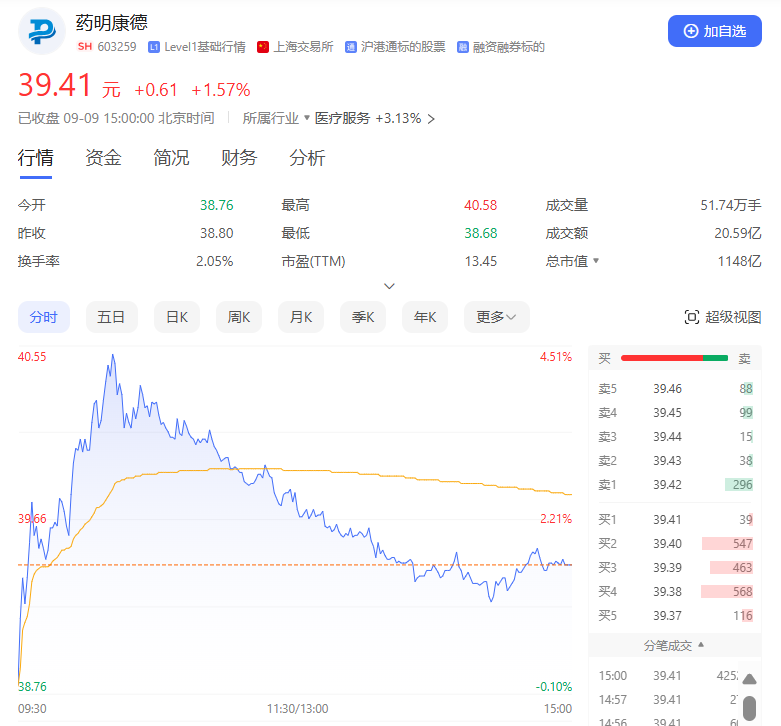Click the 买5 order row at 39.37

tap(675, 615)
